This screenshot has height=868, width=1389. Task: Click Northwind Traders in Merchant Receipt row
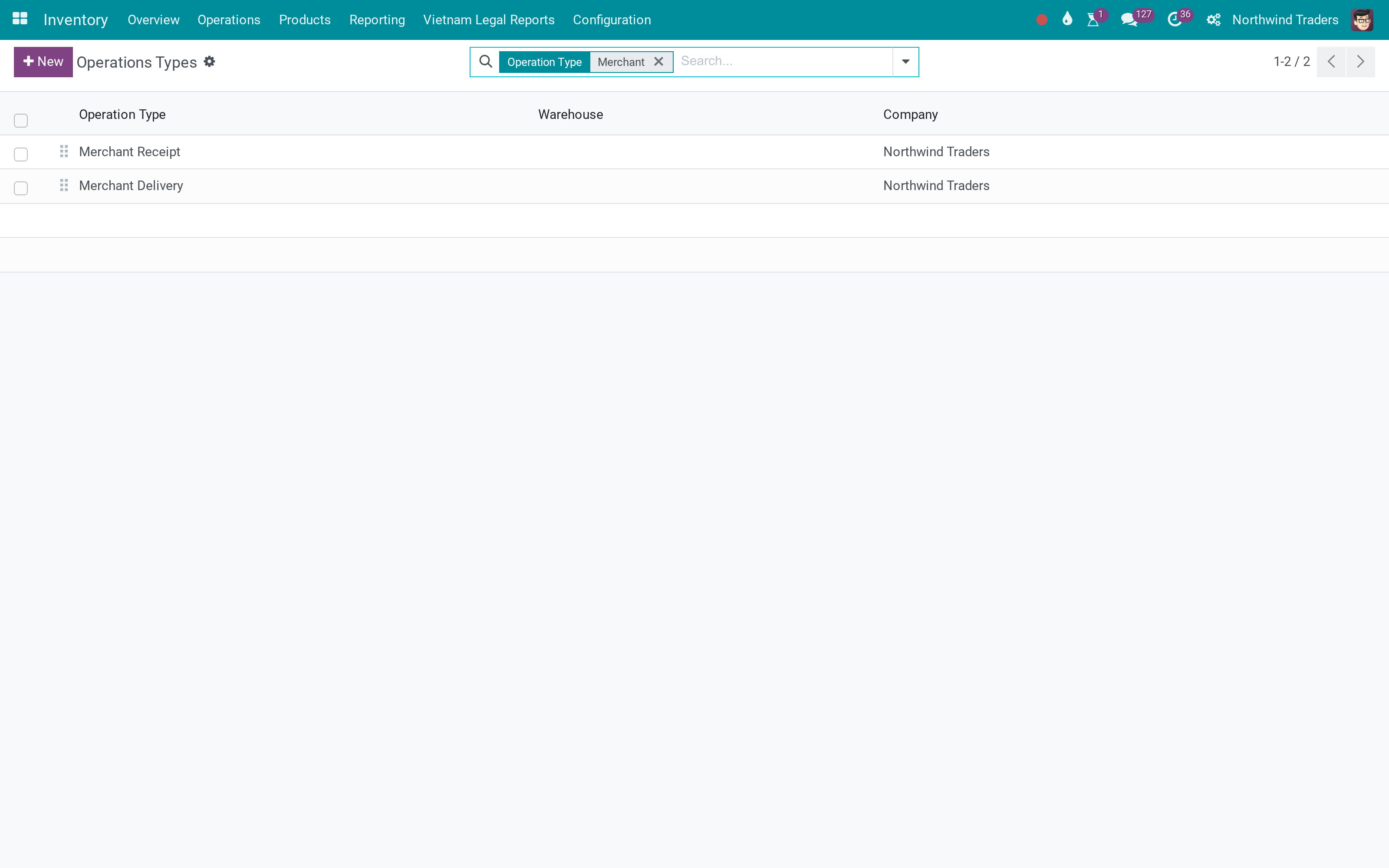click(936, 151)
